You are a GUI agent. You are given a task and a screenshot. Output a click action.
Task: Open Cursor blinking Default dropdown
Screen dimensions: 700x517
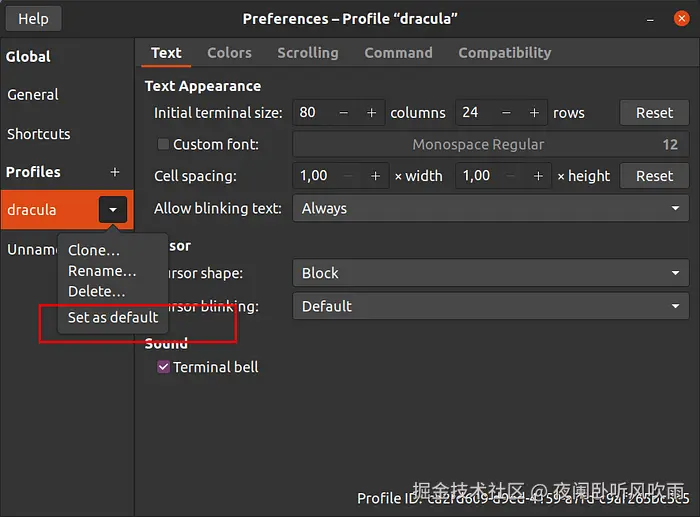point(491,306)
